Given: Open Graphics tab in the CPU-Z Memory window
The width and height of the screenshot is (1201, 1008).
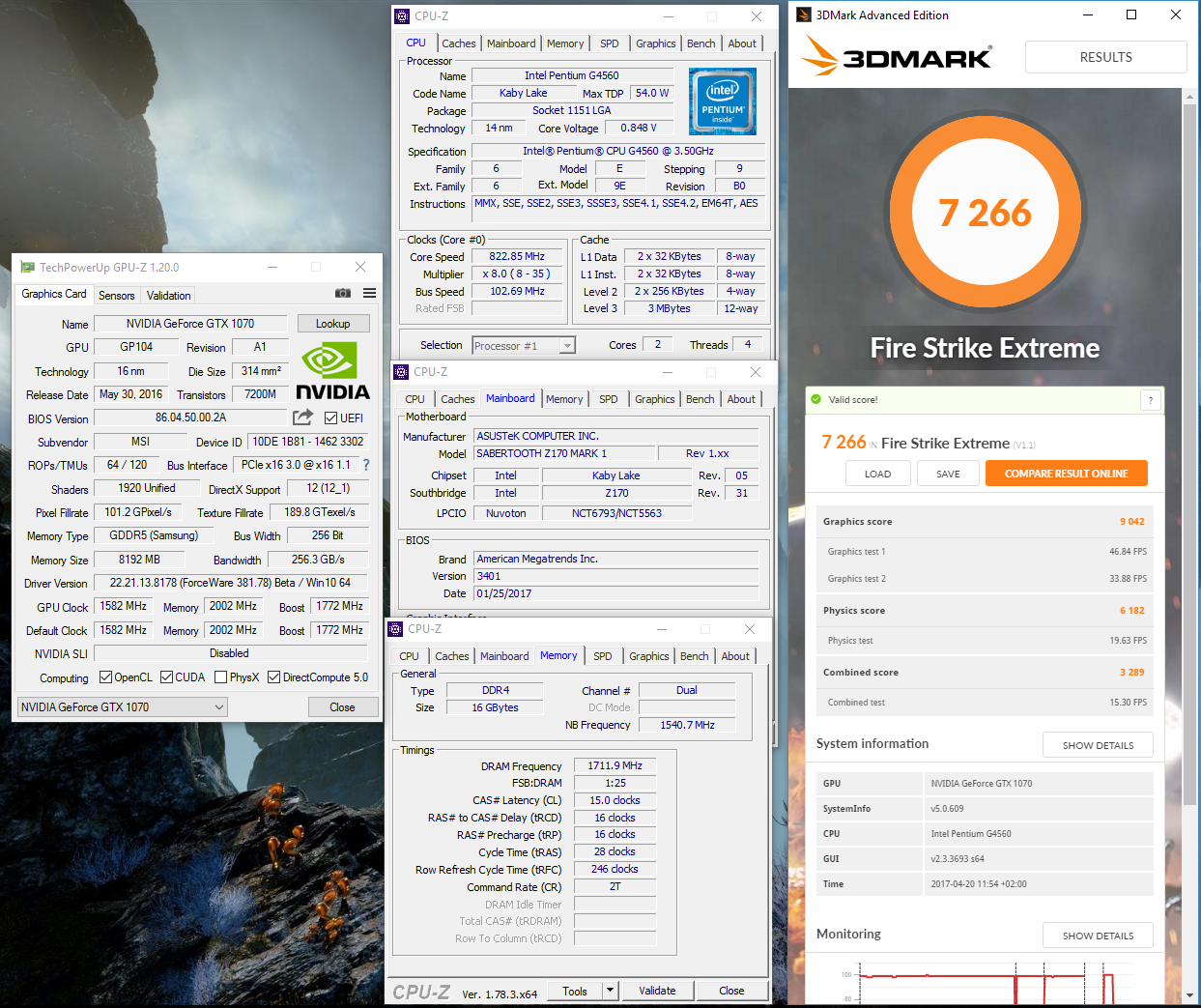Looking at the screenshot, I should click(649, 656).
